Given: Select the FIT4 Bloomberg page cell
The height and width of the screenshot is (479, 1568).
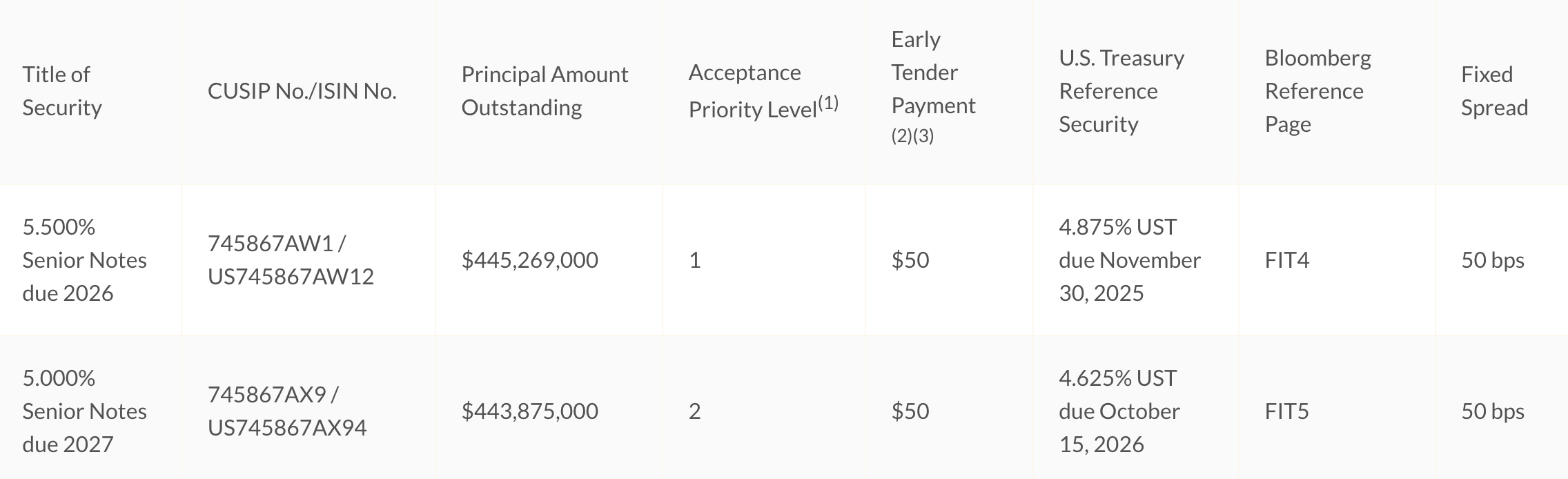Looking at the screenshot, I should (1286, 260).
